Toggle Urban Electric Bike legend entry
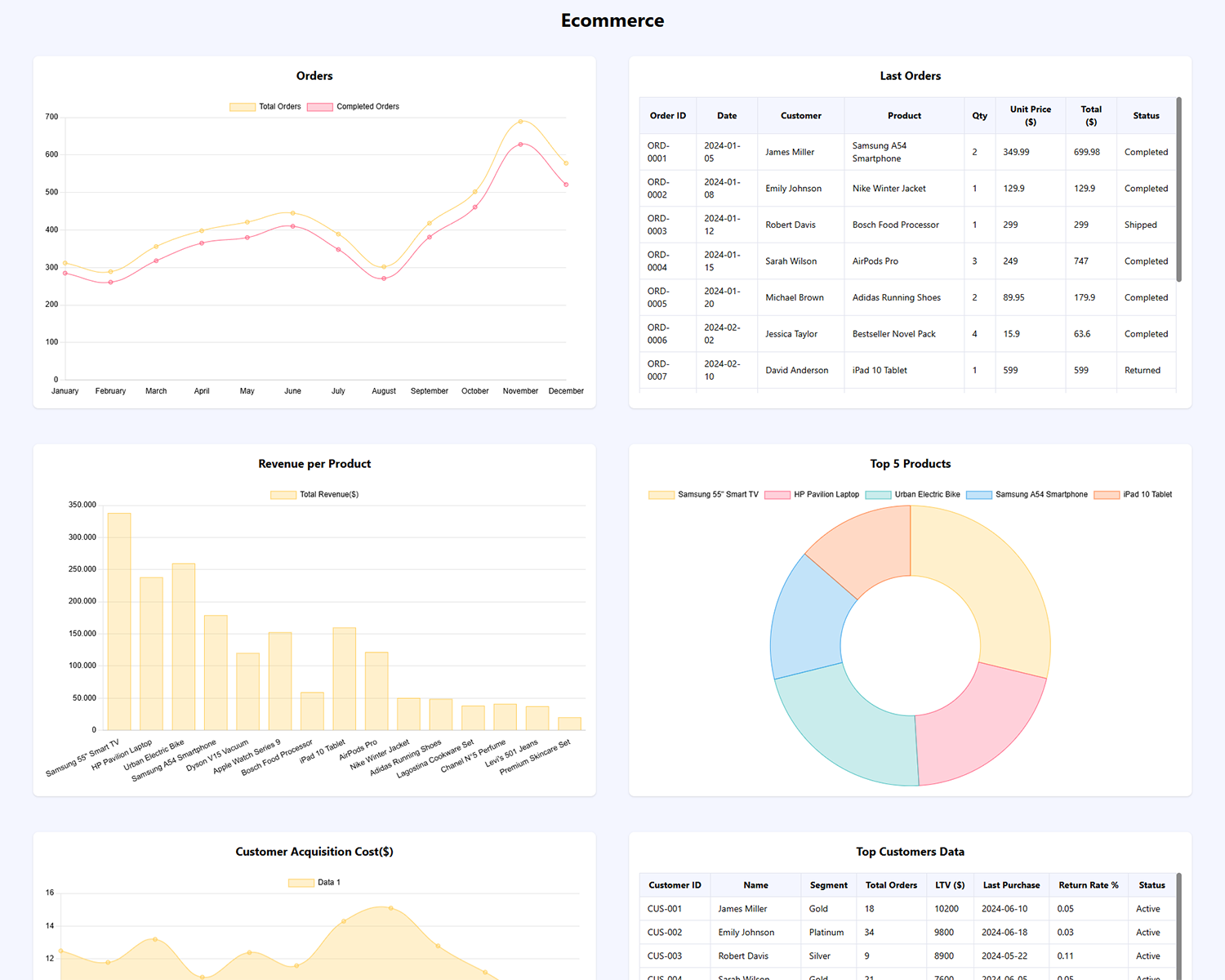This screenshot has width=1225, height=980. pos(912,495)
